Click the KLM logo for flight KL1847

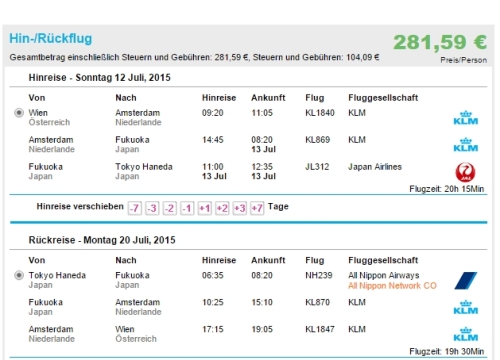(x=466, y=335)
